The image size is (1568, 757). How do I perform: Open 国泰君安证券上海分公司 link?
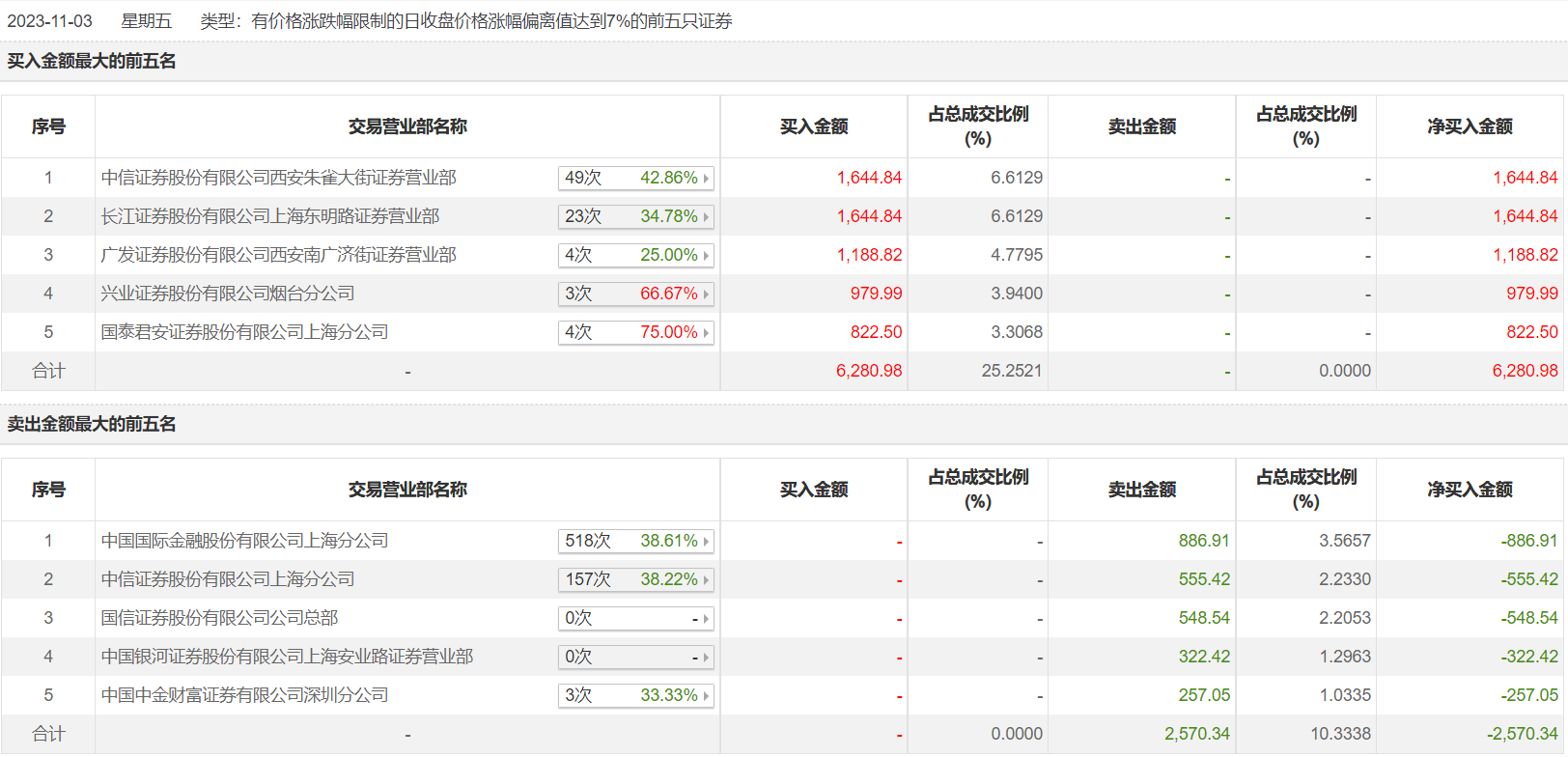coord(244,332)
